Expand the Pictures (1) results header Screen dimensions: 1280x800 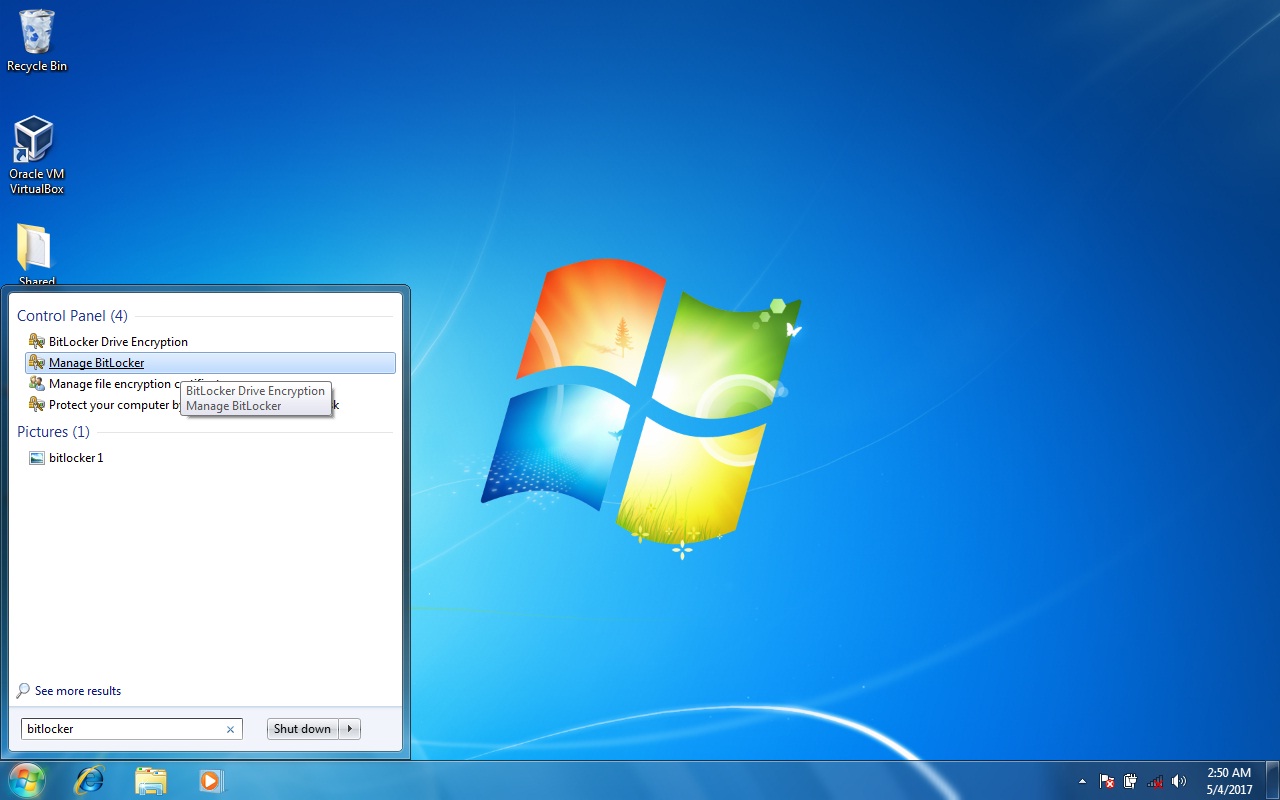[x=53, y=432]
